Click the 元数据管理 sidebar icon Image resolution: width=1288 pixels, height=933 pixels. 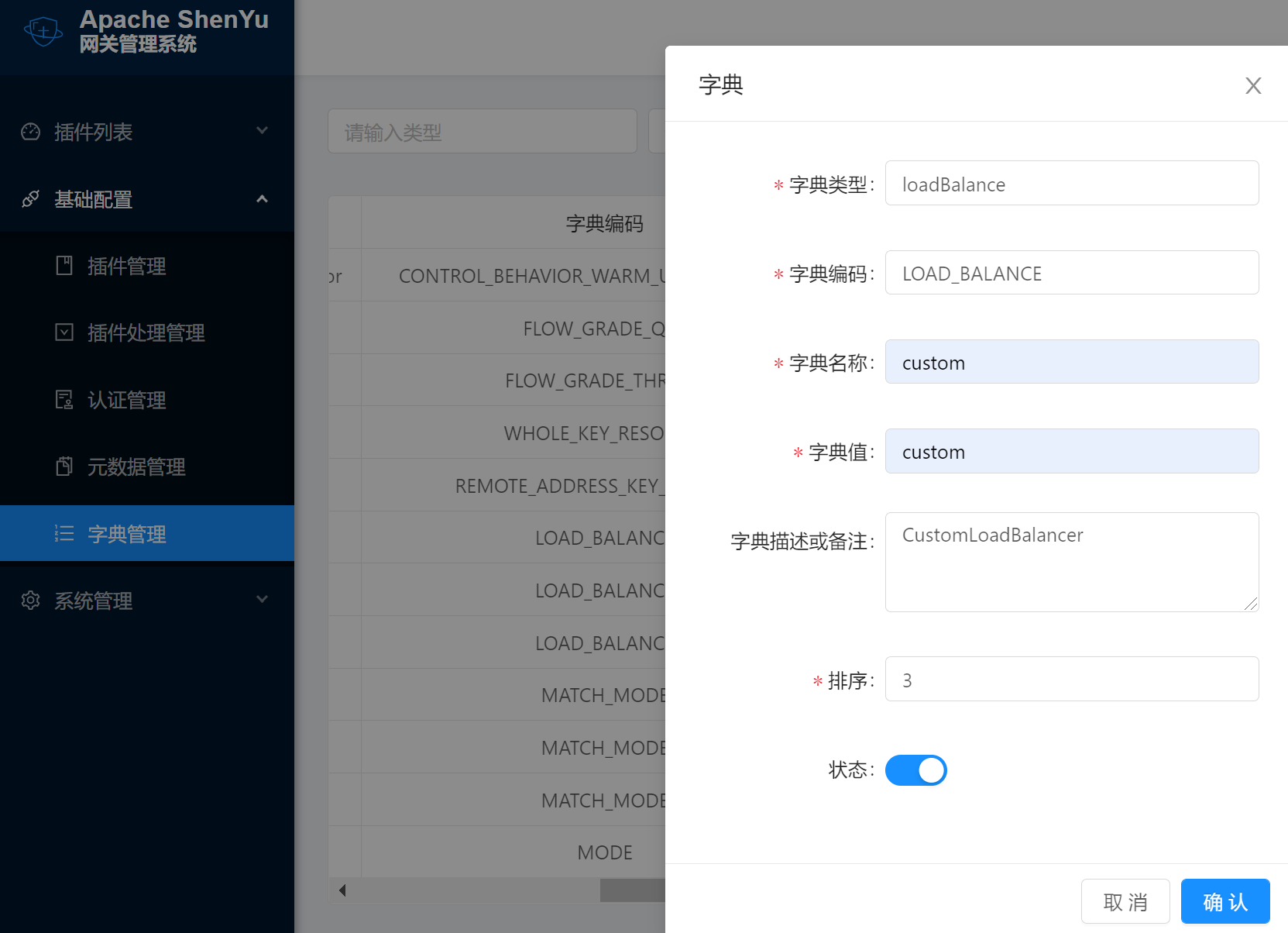pos(64,466)
